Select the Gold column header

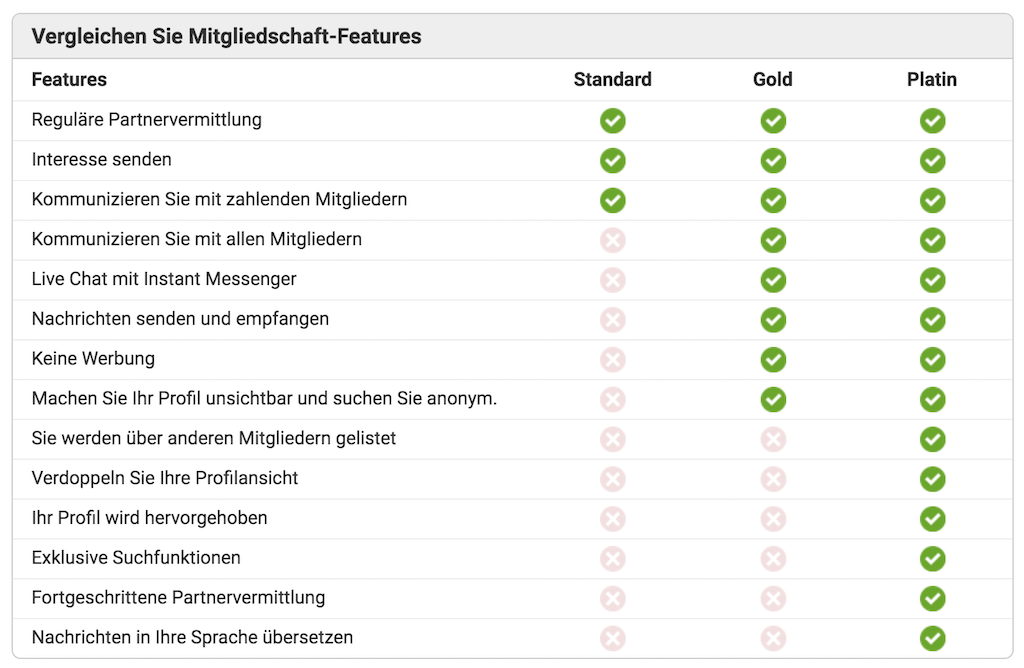point(773,80)
